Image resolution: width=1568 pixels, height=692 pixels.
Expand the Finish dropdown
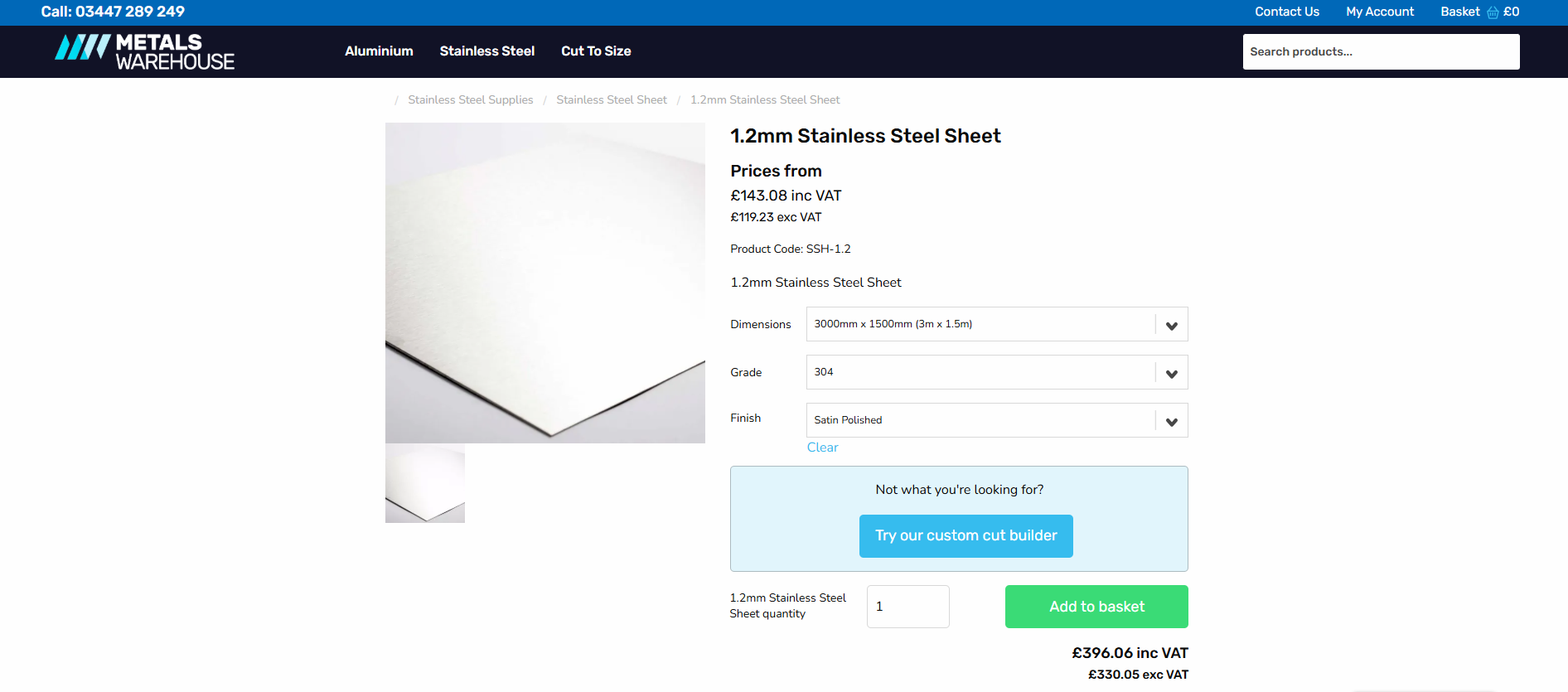[x=997, y=420]
